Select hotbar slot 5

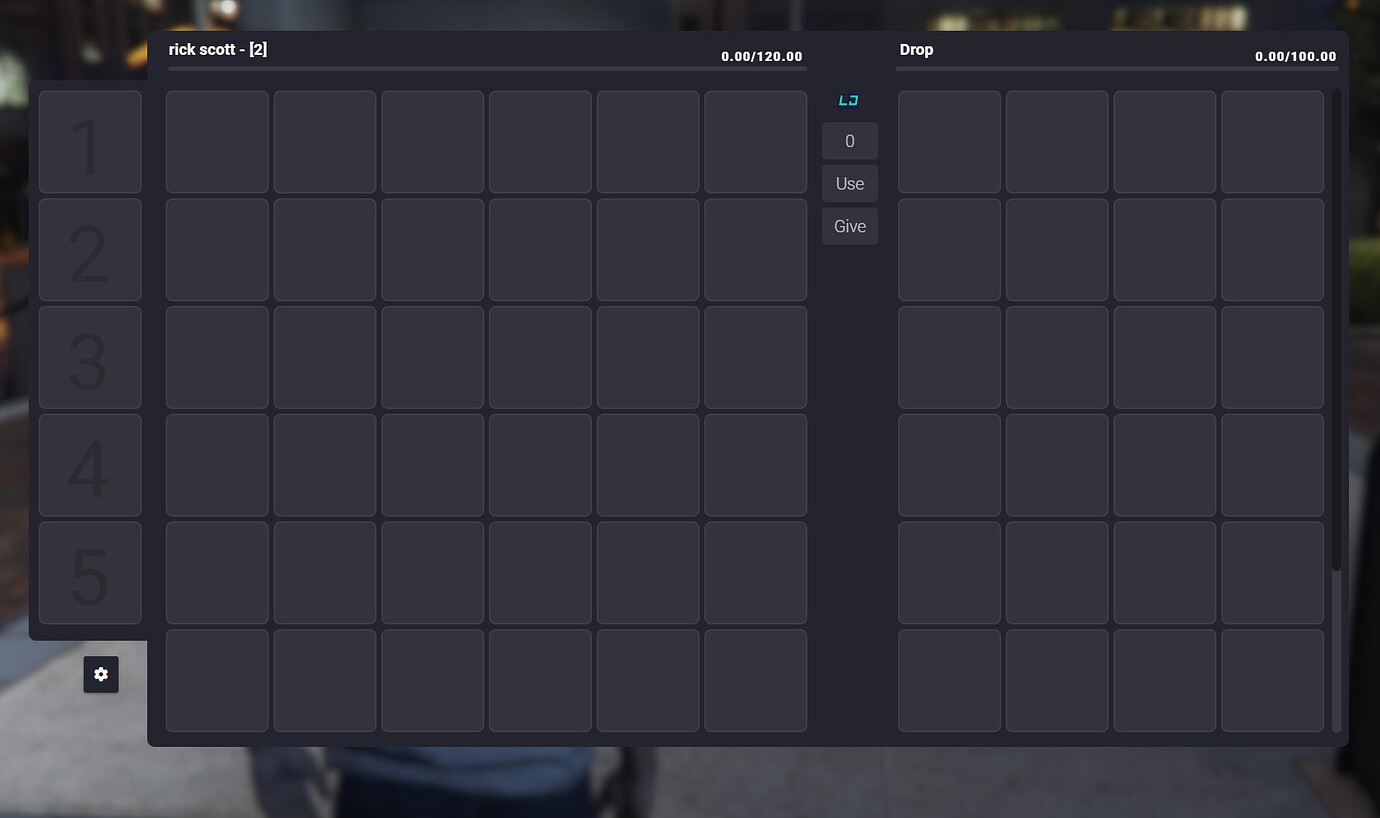[x=90, y=573]
